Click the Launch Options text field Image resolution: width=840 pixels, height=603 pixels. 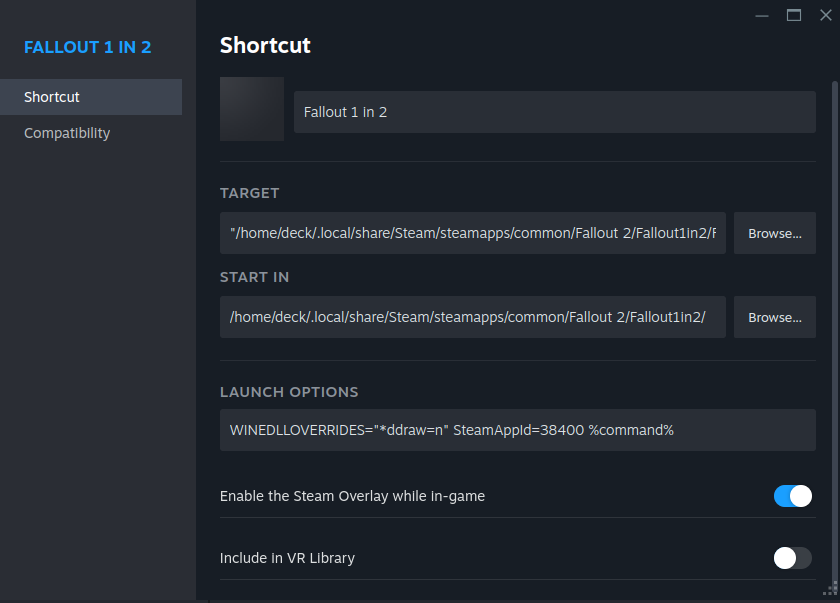[x=517, y=430]
